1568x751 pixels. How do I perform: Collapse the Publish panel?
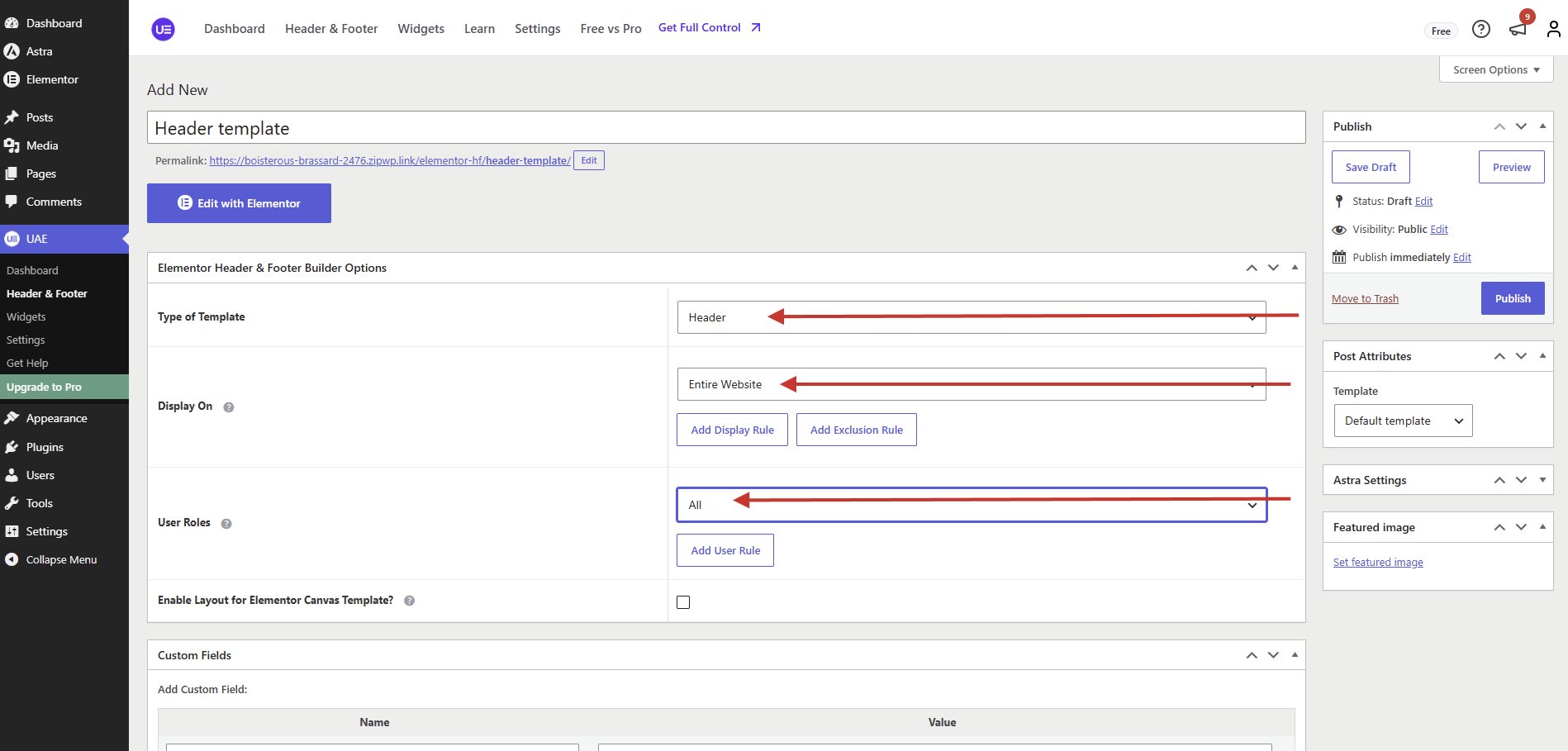1542,126
